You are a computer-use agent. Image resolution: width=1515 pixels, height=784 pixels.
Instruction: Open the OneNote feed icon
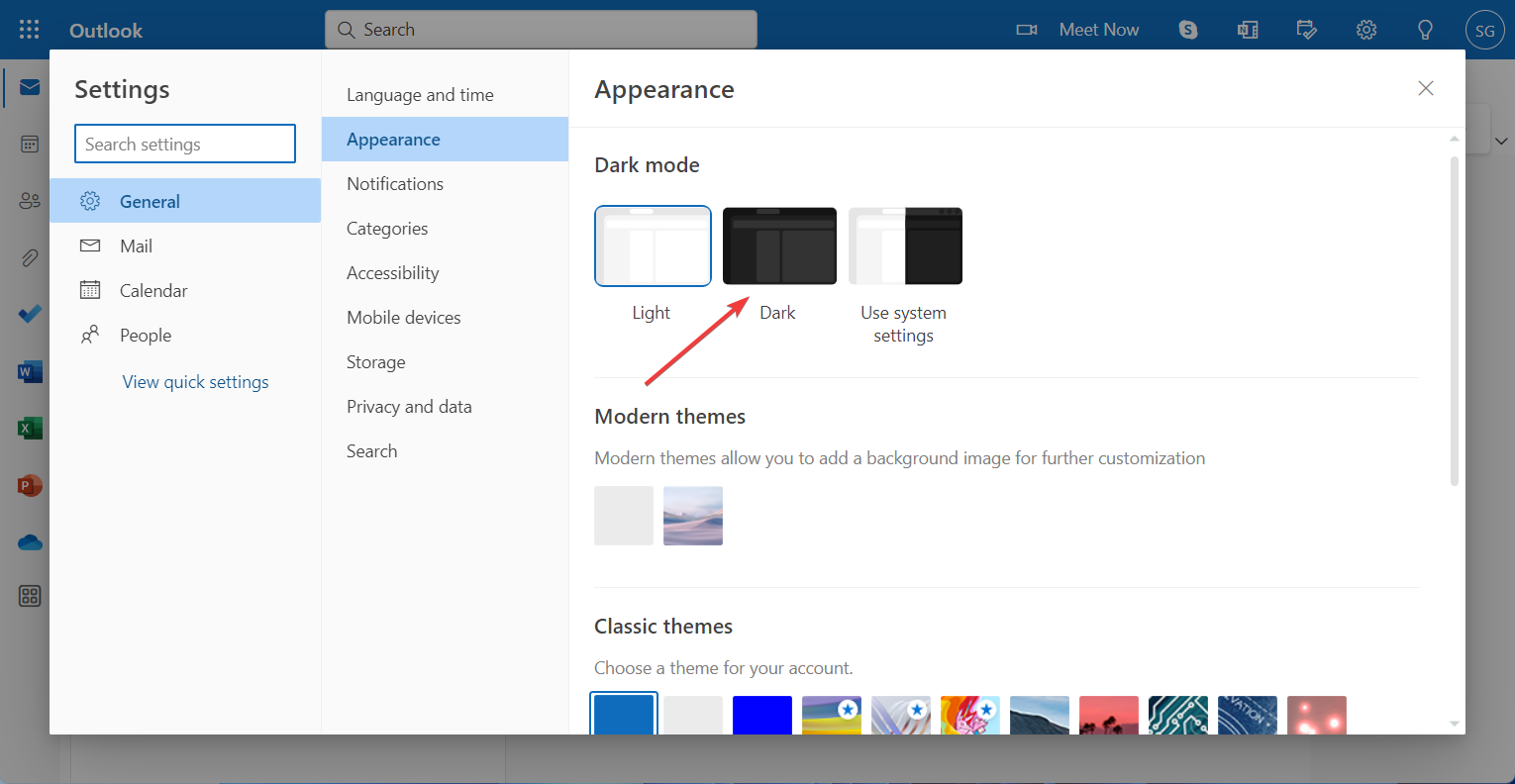coord(1248,30)
